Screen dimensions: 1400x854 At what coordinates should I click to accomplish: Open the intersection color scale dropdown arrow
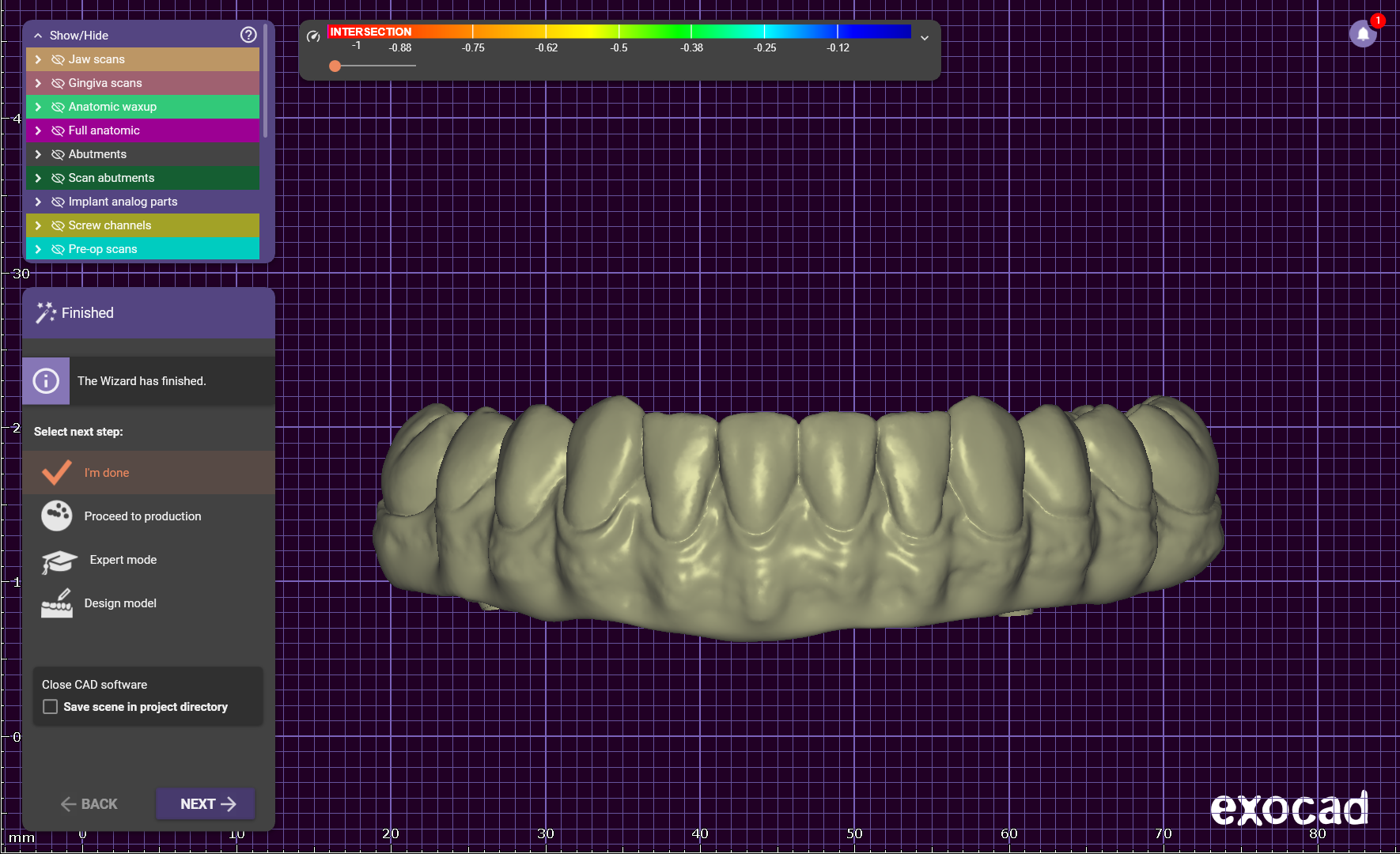[x=924, y=38]
